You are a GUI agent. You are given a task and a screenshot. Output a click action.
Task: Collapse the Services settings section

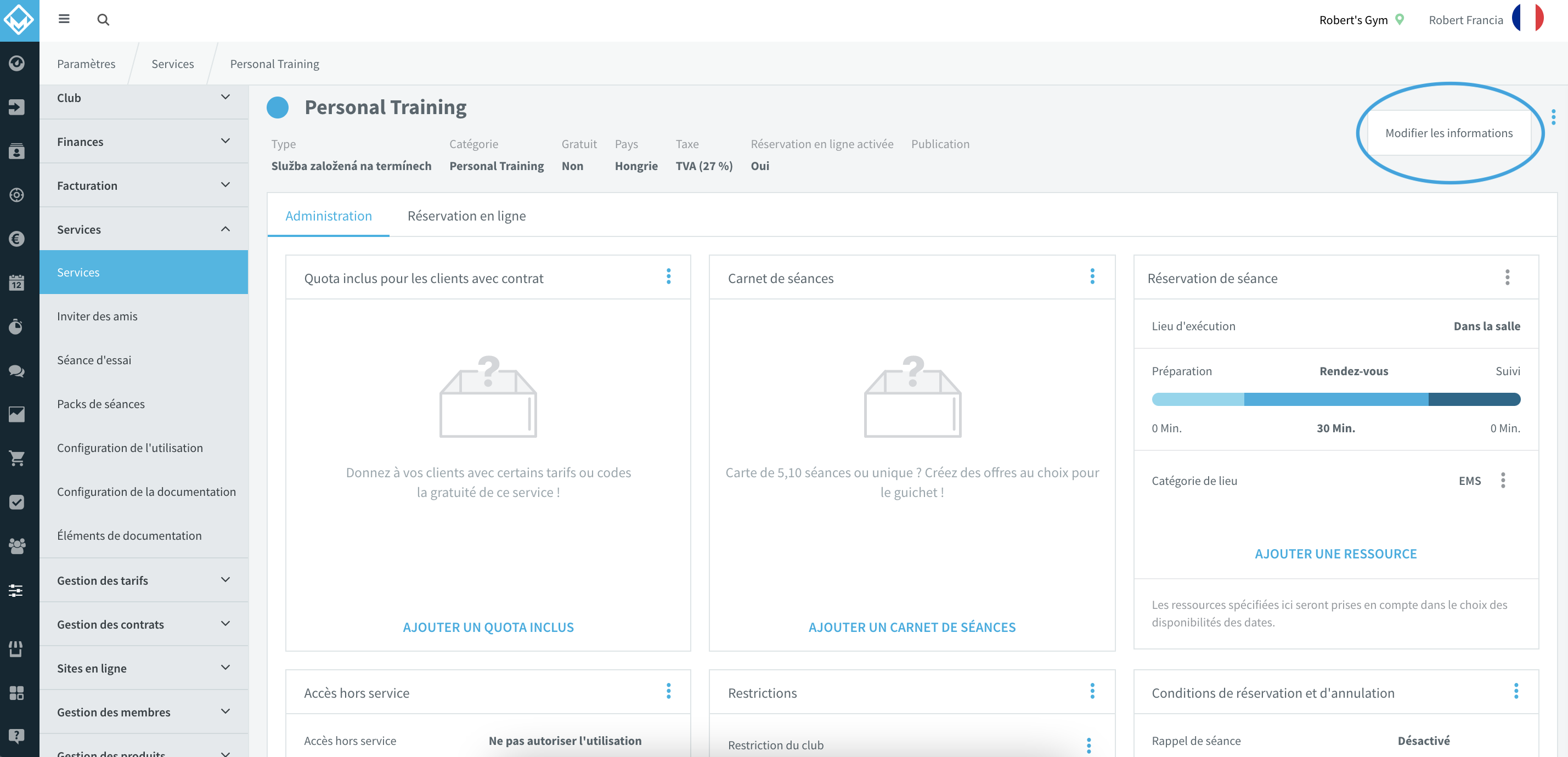pos(144,229)
